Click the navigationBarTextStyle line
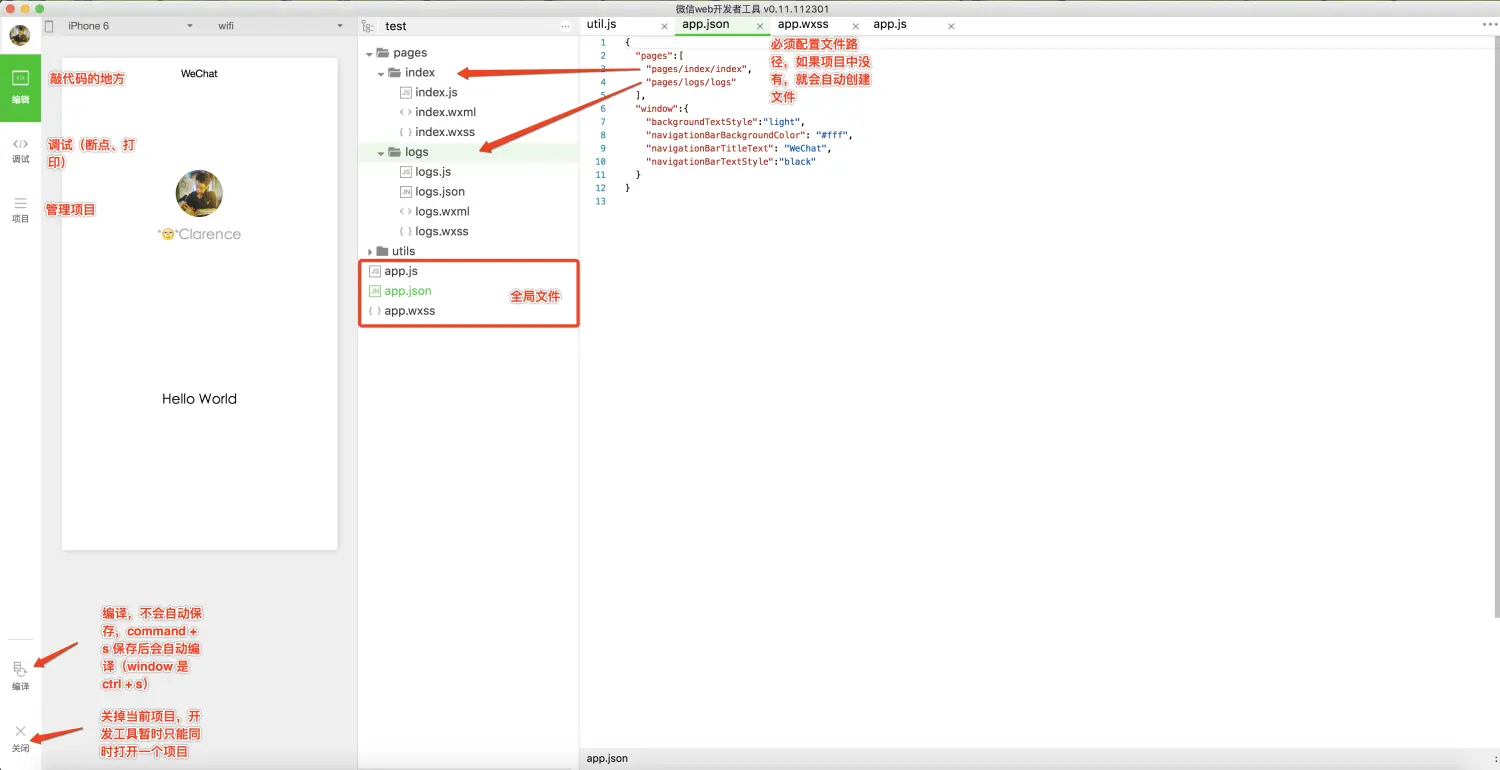1500x770 pixels. click(x=731, y=161)
